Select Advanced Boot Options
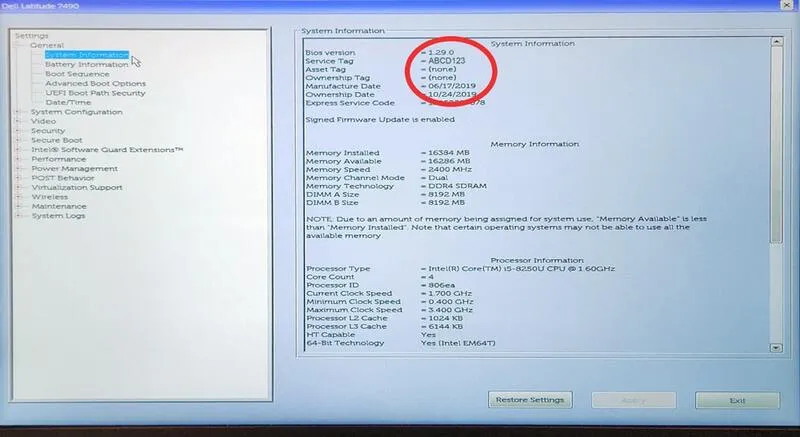The image size is (800, 437). coord(95,84)
